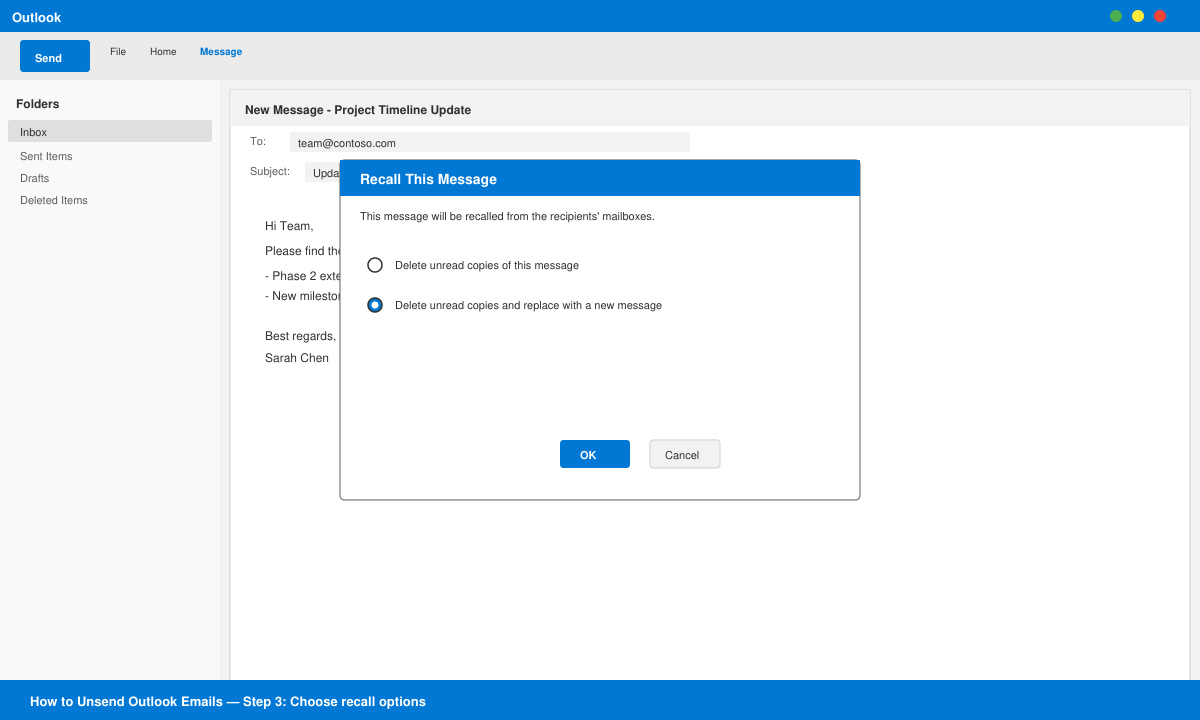Viewport: 1200px width, 720px height.
Task: Open the Inbox folder
Action: [x=110, y=131]
